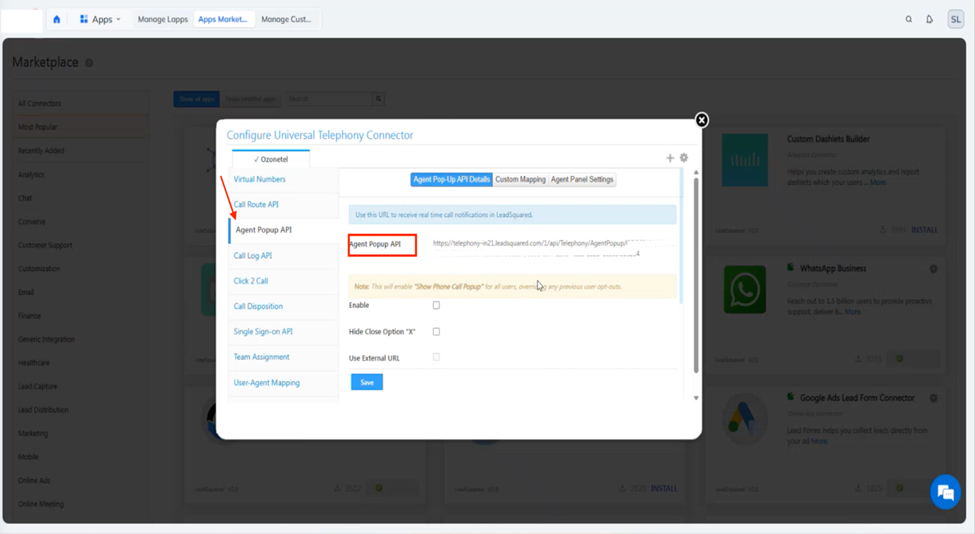This screenshot has height=534, width=975.
Task: Click the Marketplace help icon
Action: pos(89,63)
